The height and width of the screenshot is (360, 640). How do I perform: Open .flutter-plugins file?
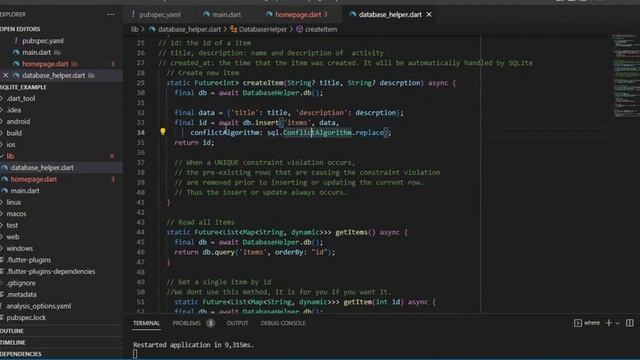29,260
